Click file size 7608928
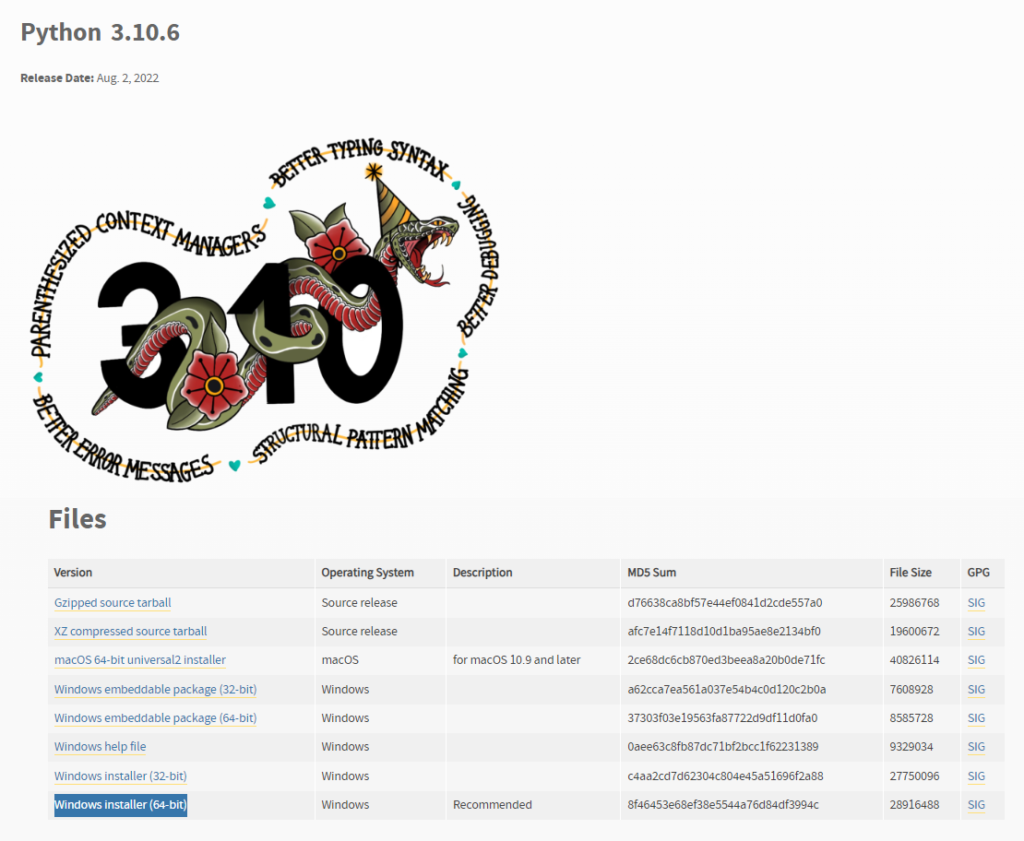 911,690
